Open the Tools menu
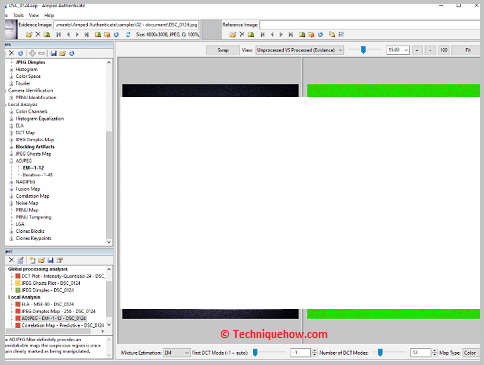The image size is (484, 365). coord(18,15)
